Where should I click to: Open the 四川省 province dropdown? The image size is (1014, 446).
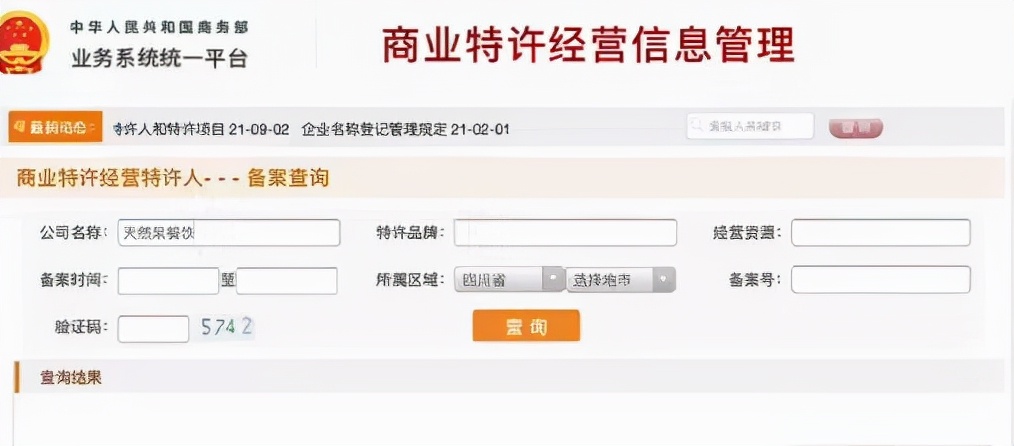(x=510, y=280)
